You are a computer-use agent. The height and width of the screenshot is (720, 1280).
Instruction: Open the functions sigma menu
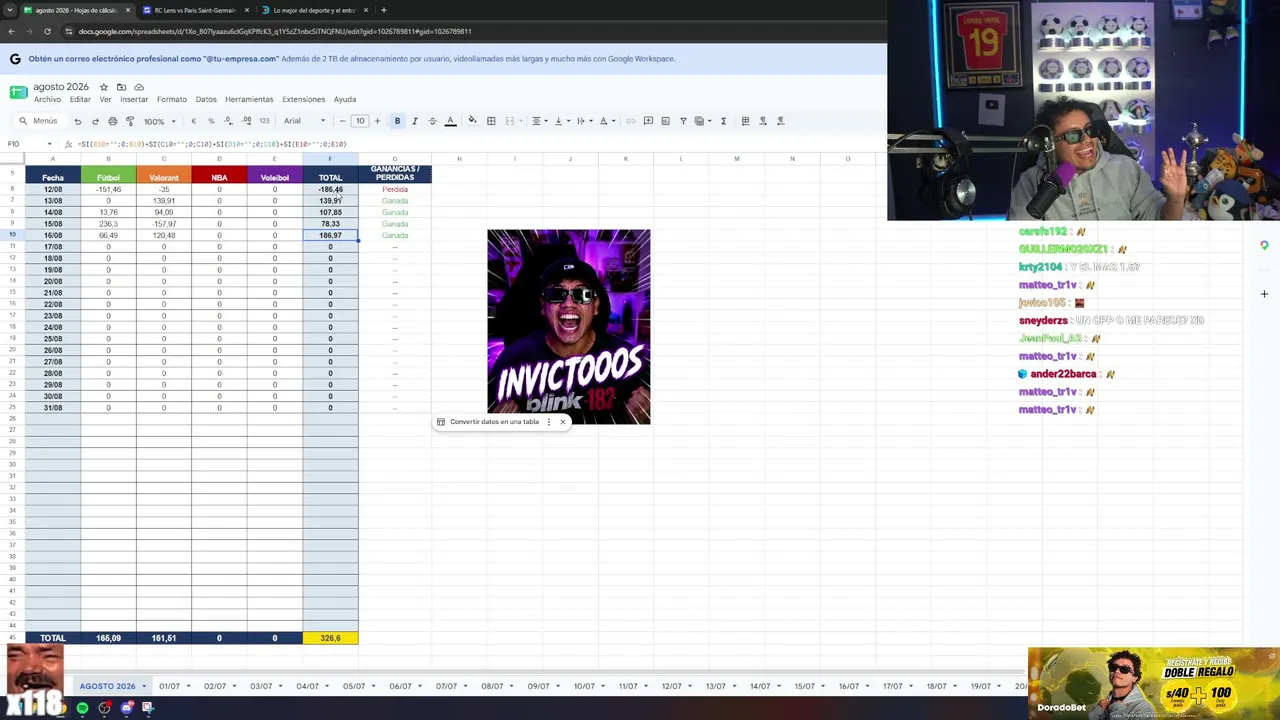(x=723, y=121)
